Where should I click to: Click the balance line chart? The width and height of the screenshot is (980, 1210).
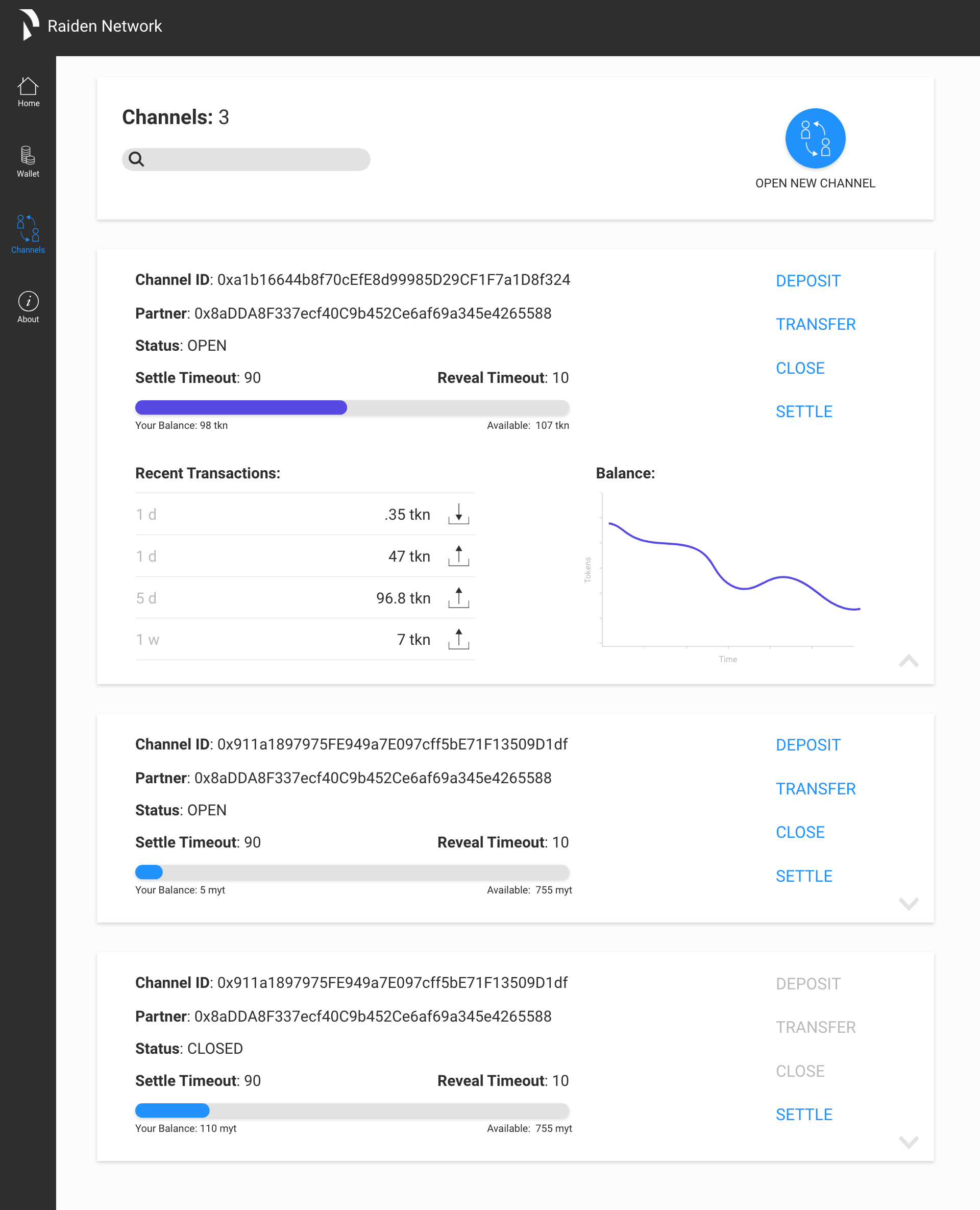coord(728,570)
